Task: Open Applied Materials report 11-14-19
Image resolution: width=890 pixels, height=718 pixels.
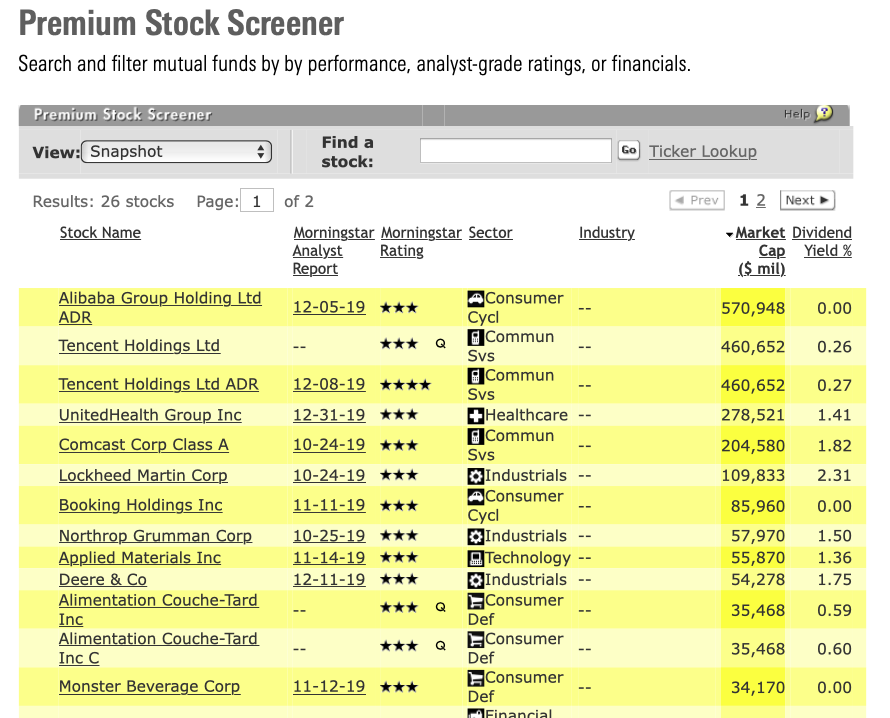Action: click(329, 558)
